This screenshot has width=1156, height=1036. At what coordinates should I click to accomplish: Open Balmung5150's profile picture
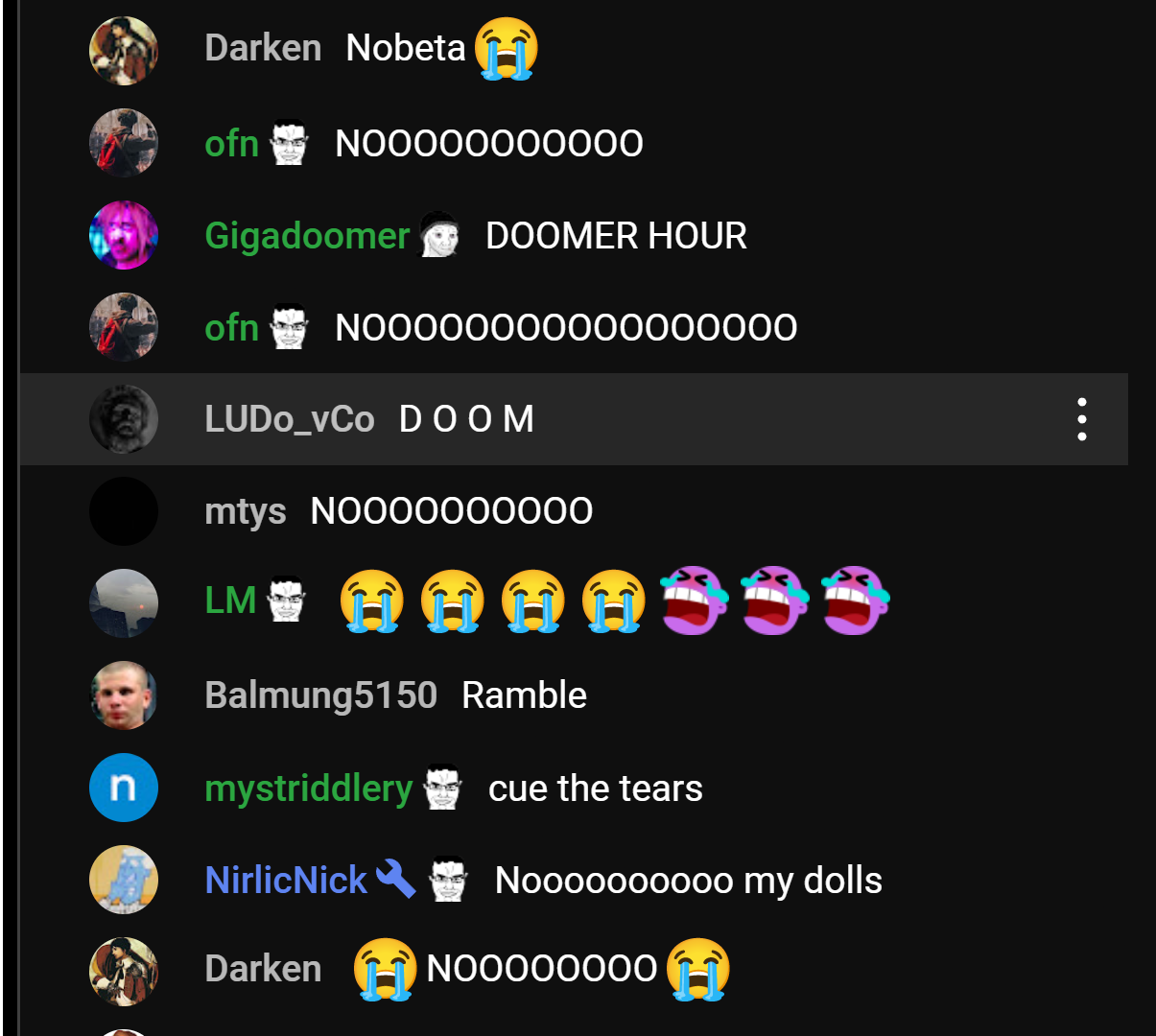[124, 695]
